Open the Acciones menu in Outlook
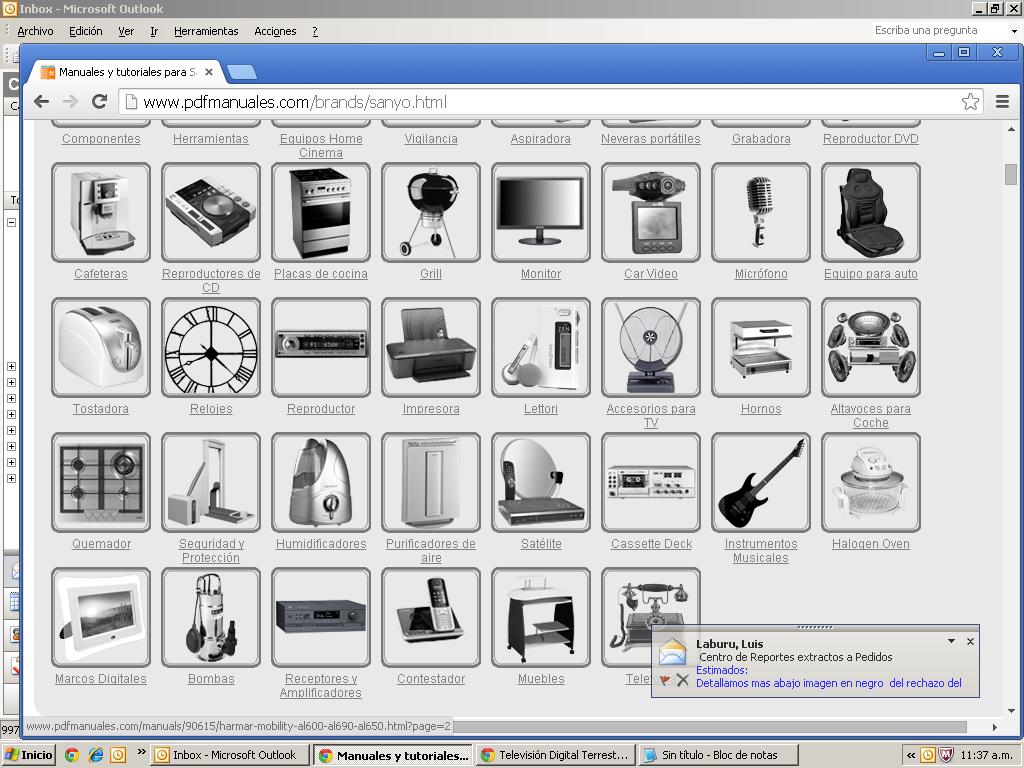 pos(275,31)
